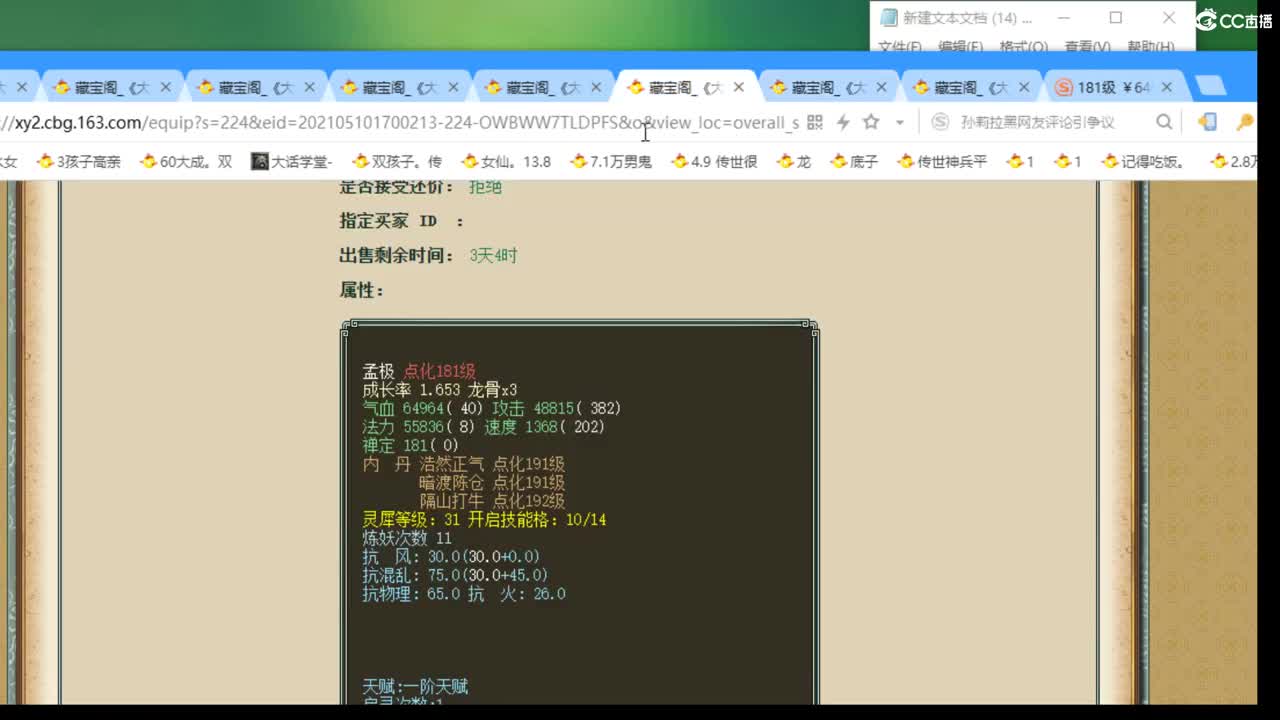Click the search box showing 孙莉拉黑网友评论引争议
Image resolution: width=1280 pixels, height=720 pixels.
[x=1037, y=122]
